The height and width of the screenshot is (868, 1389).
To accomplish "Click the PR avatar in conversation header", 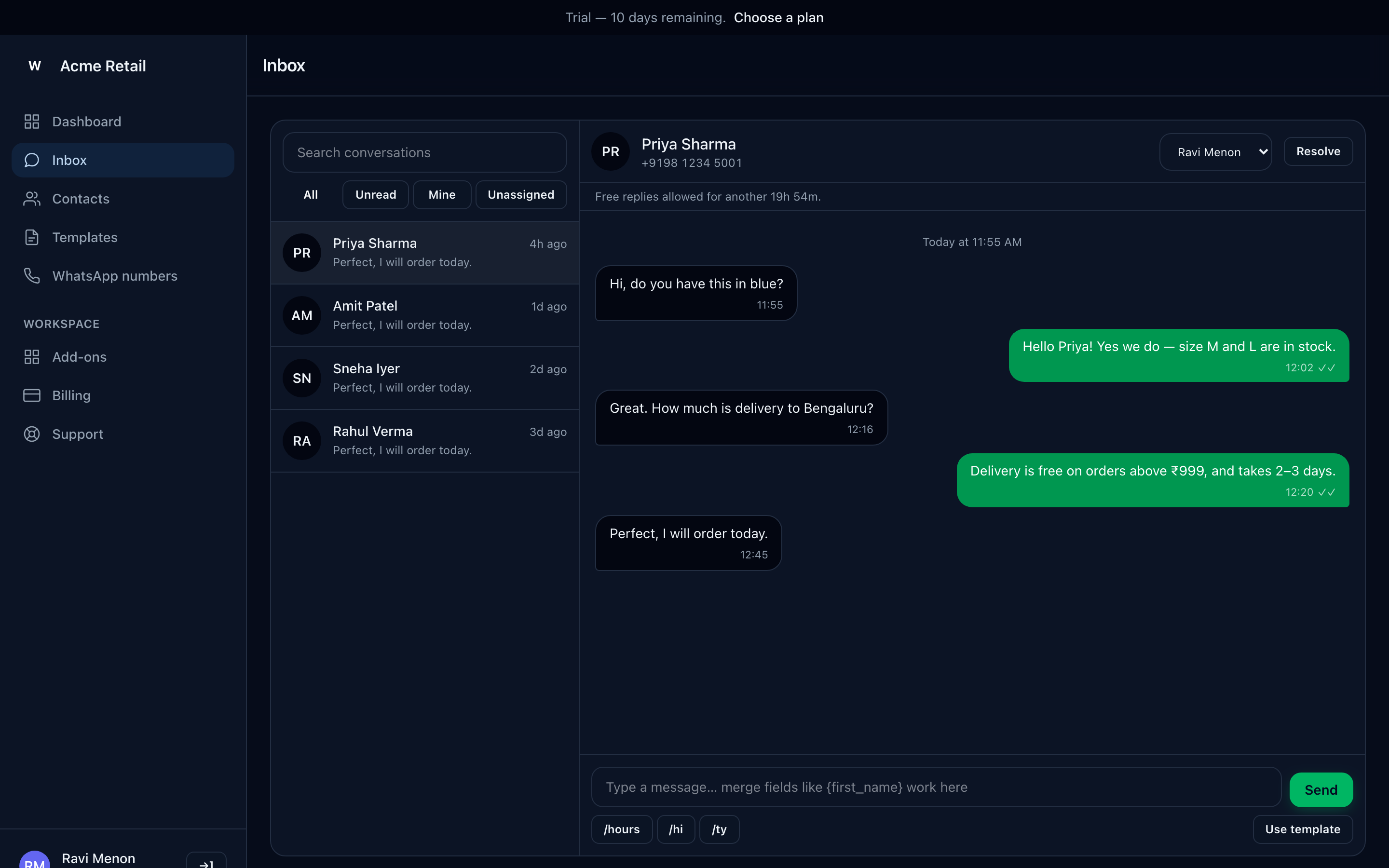I will pyautogui.click(x=610, y=151).
